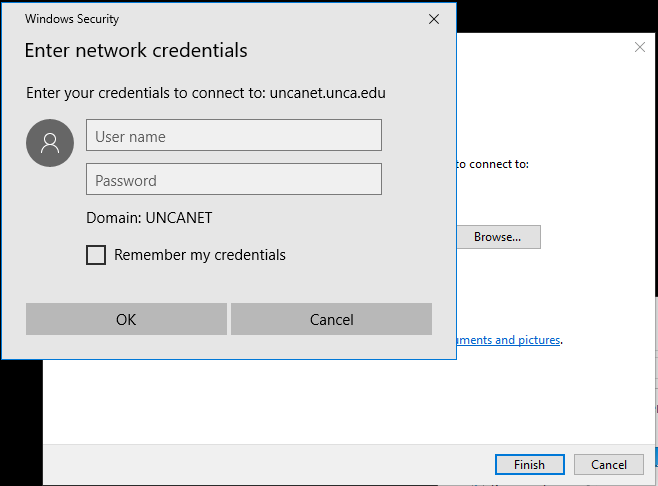Tick the Remember my credentials checkbox

click(96, 255)
